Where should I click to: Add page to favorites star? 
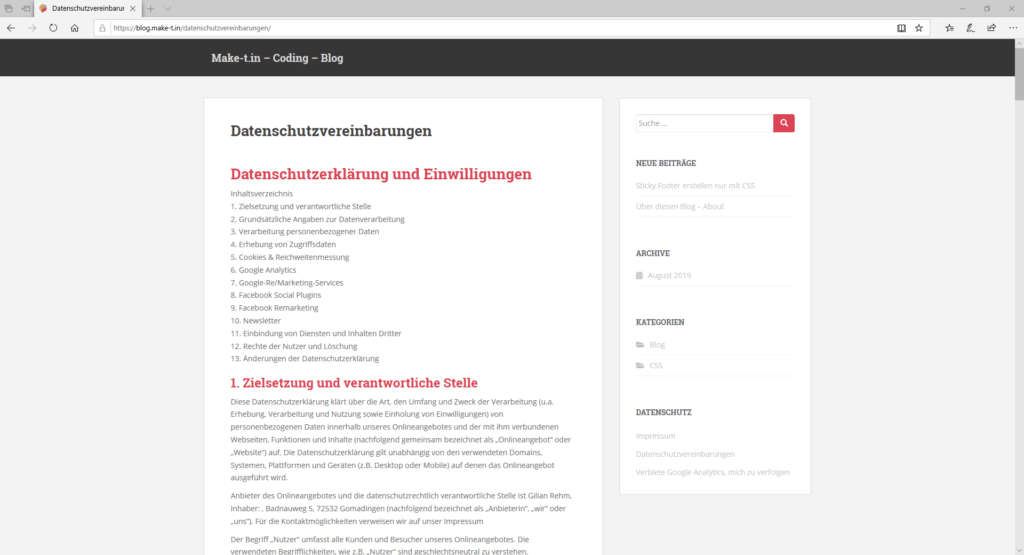click(x=919, y=28)
